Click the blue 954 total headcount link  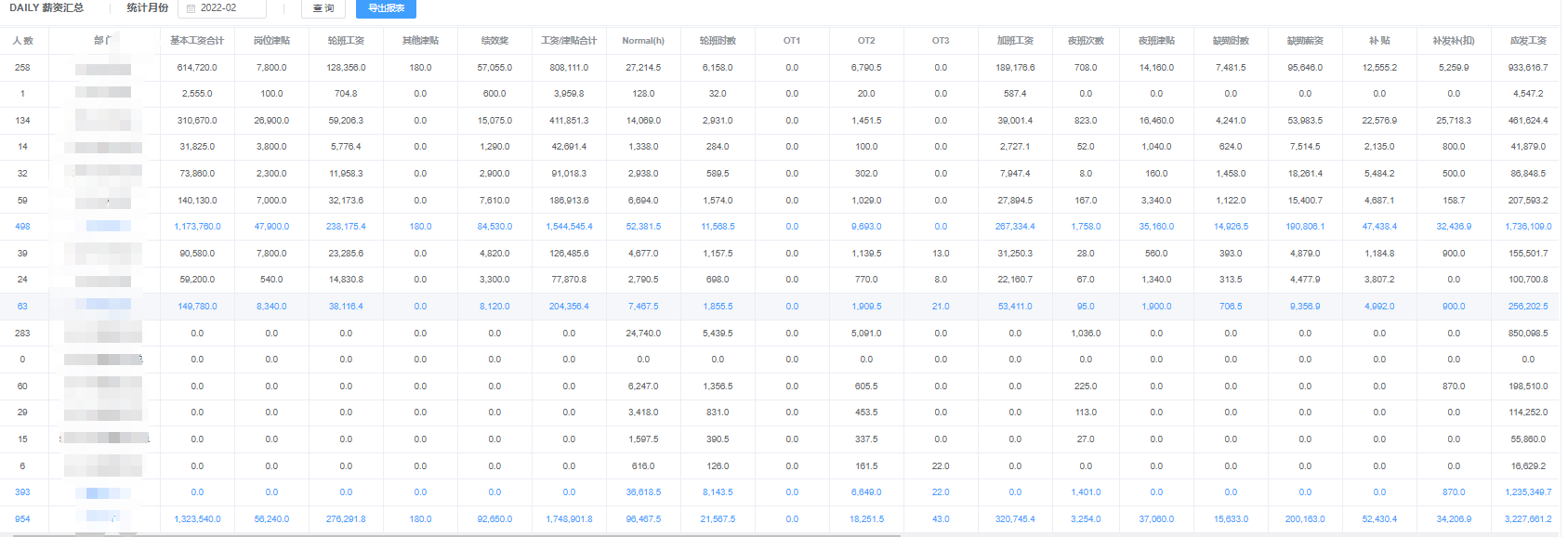click(22, 519)
